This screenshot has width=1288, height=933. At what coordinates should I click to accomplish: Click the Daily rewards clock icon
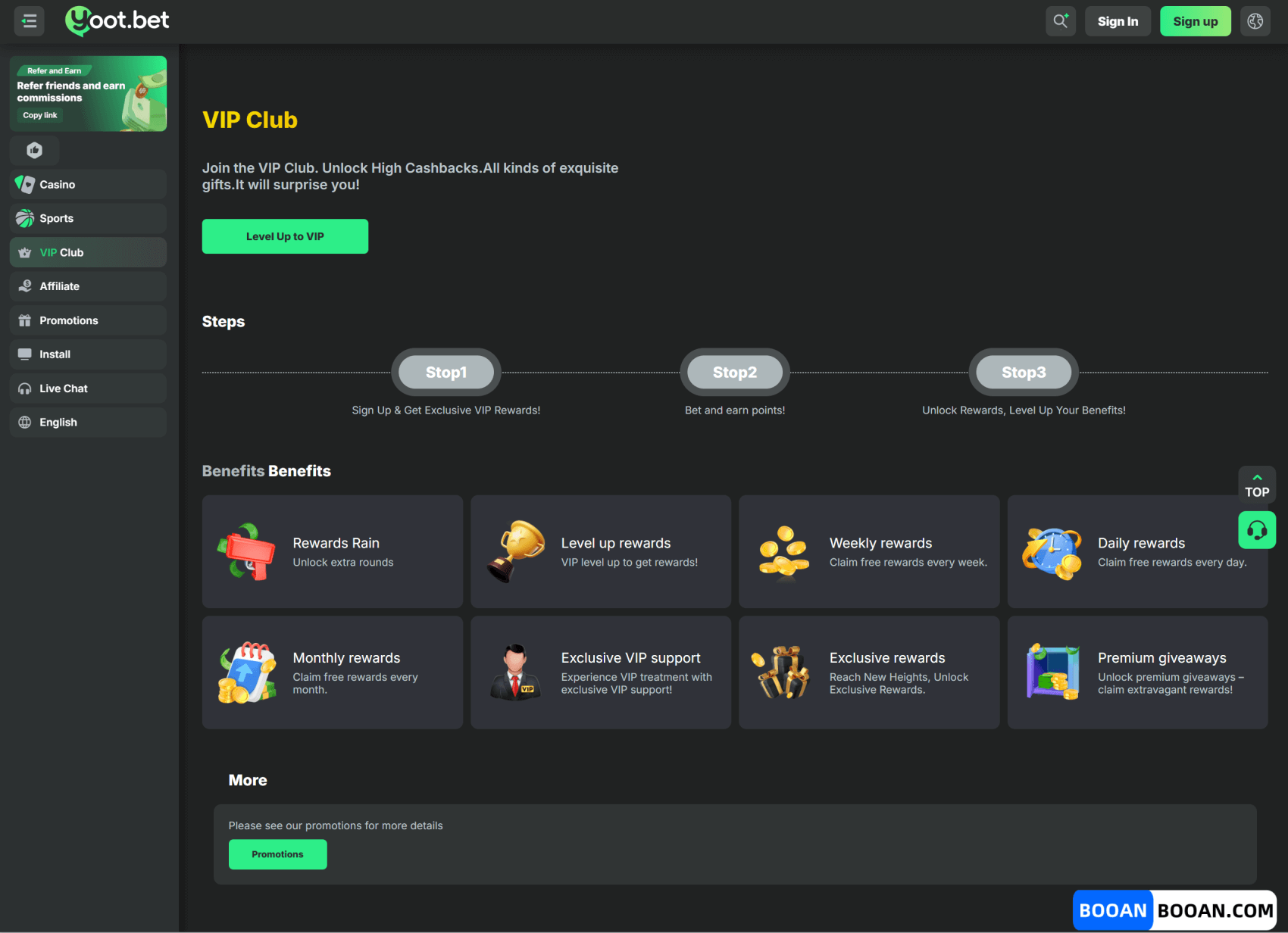coord(1052,553)
